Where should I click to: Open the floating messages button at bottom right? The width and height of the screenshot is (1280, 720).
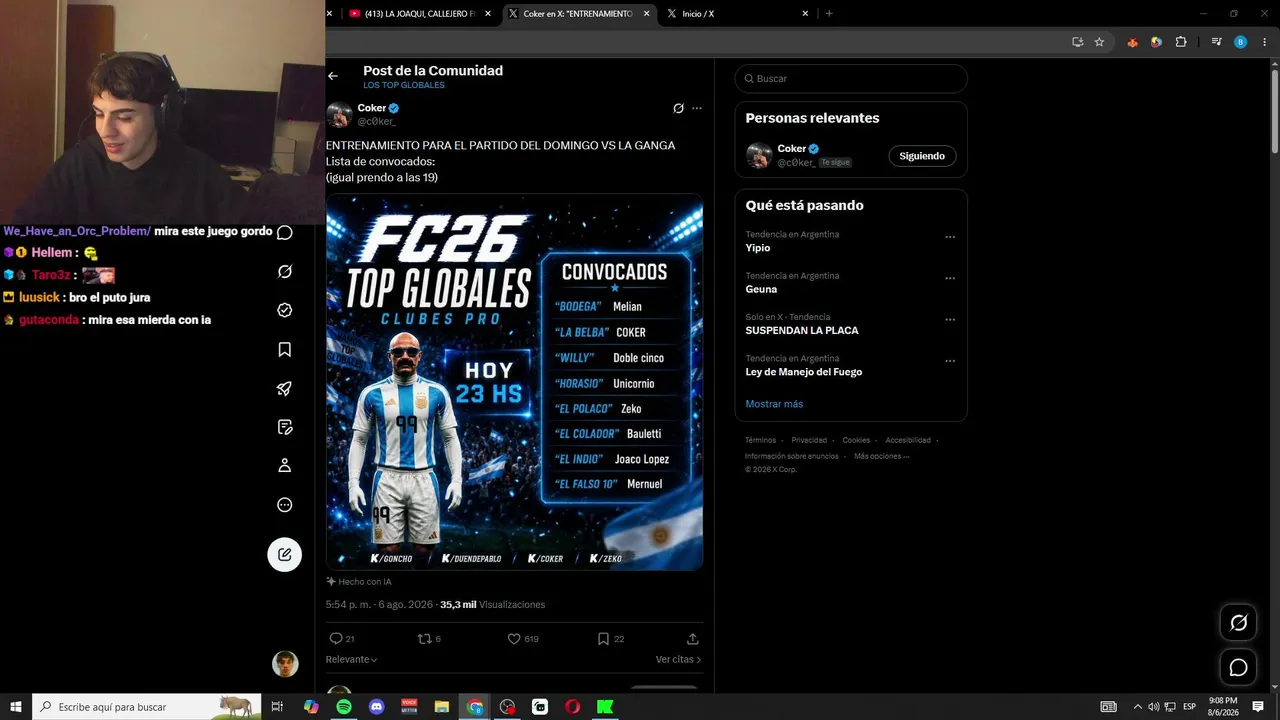click(x=1238, y=667)
